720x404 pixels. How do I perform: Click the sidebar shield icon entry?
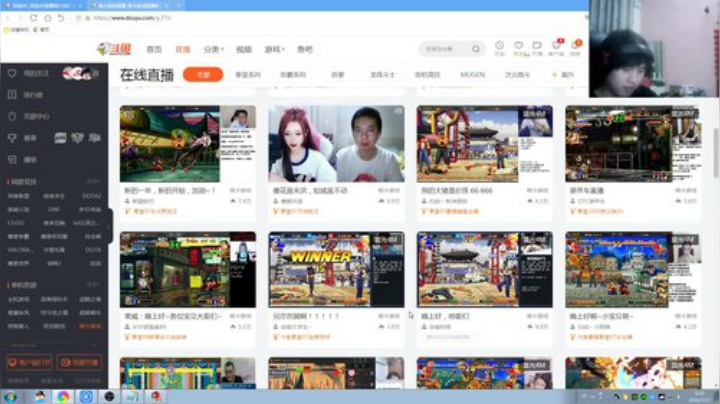pos(12,117)
